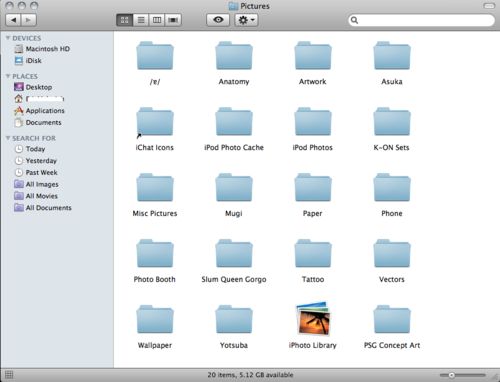Open the Action gear dropdown menu
500x382 pixels.
246,20
